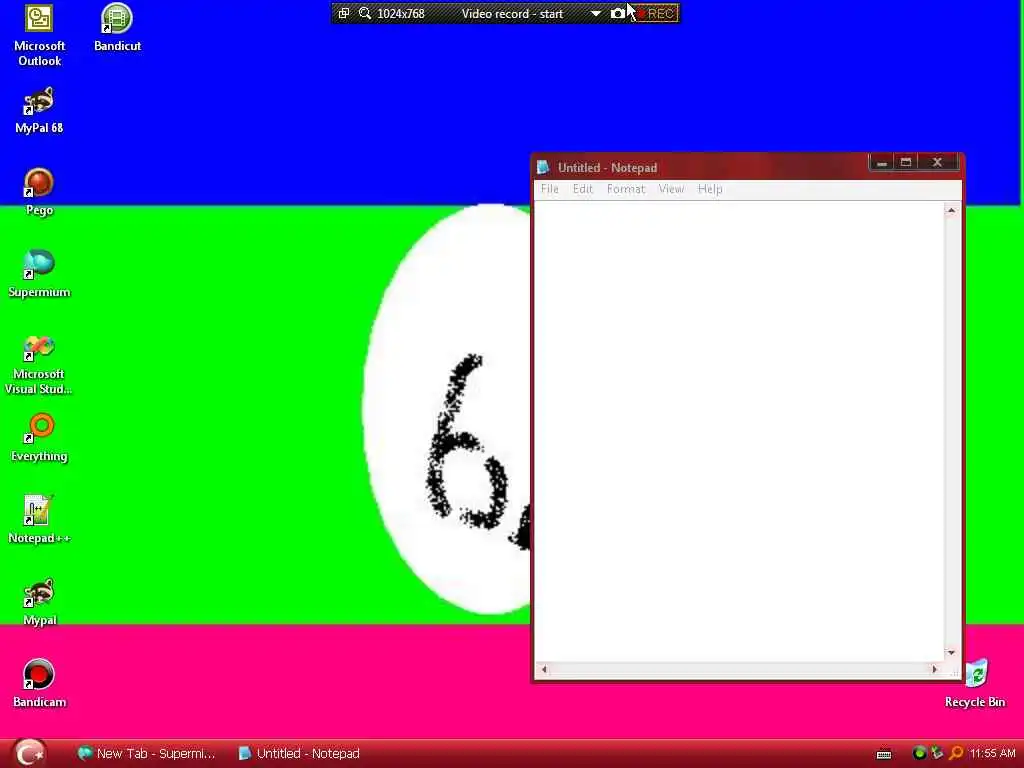Select the Bandicam desktop shortcut
This screenshot has width=1024, height=768.
pos(39,684)
